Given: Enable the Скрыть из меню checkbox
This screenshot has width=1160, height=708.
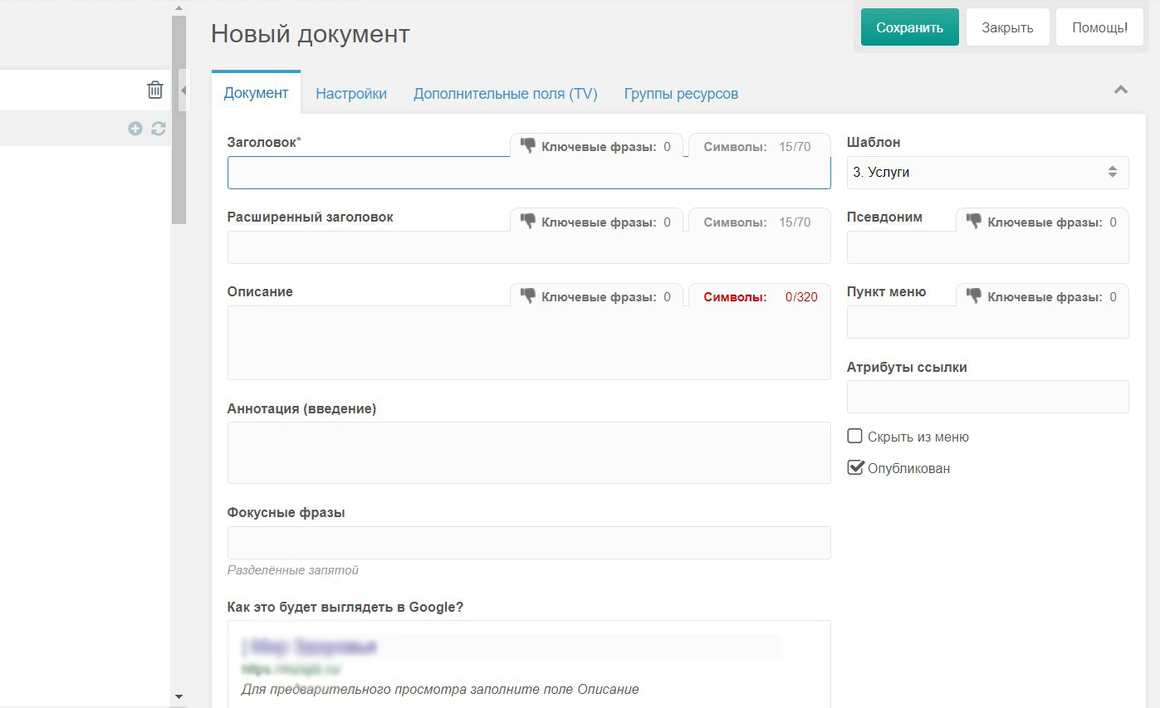Looking at the screenshot, I should 854,436.
